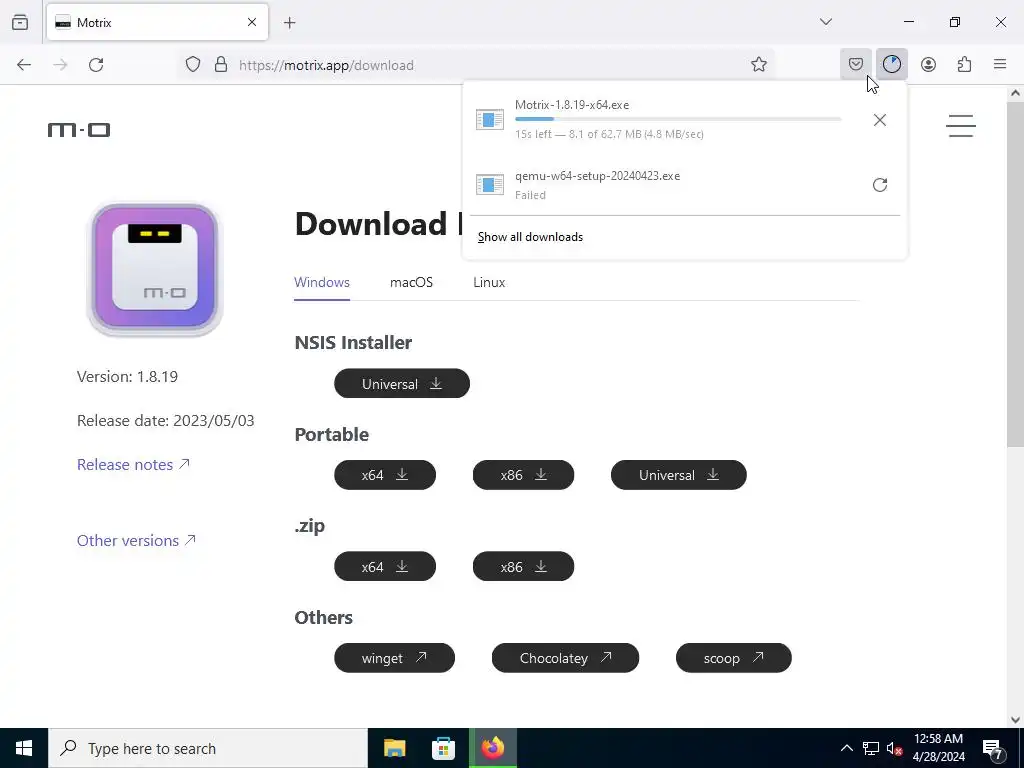
Task: Click the taskbar search box
Action: click(x=208, y=748)
